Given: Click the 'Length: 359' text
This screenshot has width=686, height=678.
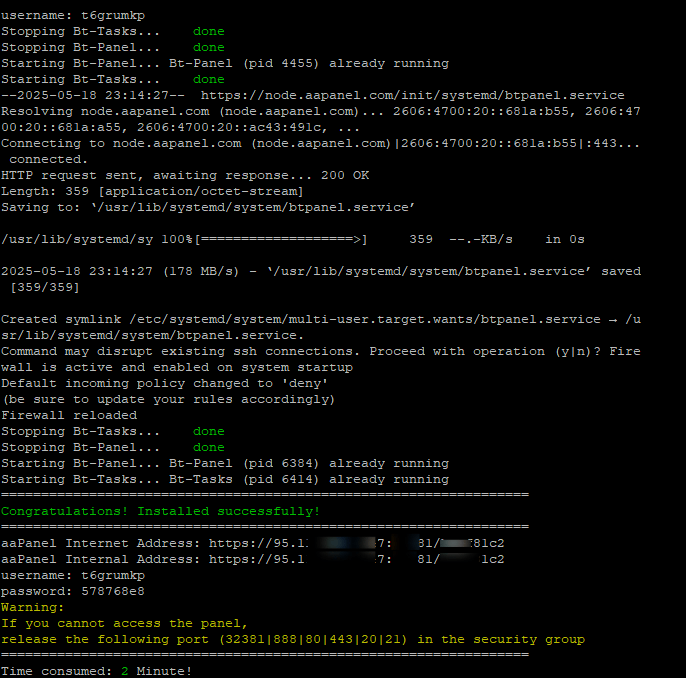Looking at the screenshot, I should (x=45, y=192).
